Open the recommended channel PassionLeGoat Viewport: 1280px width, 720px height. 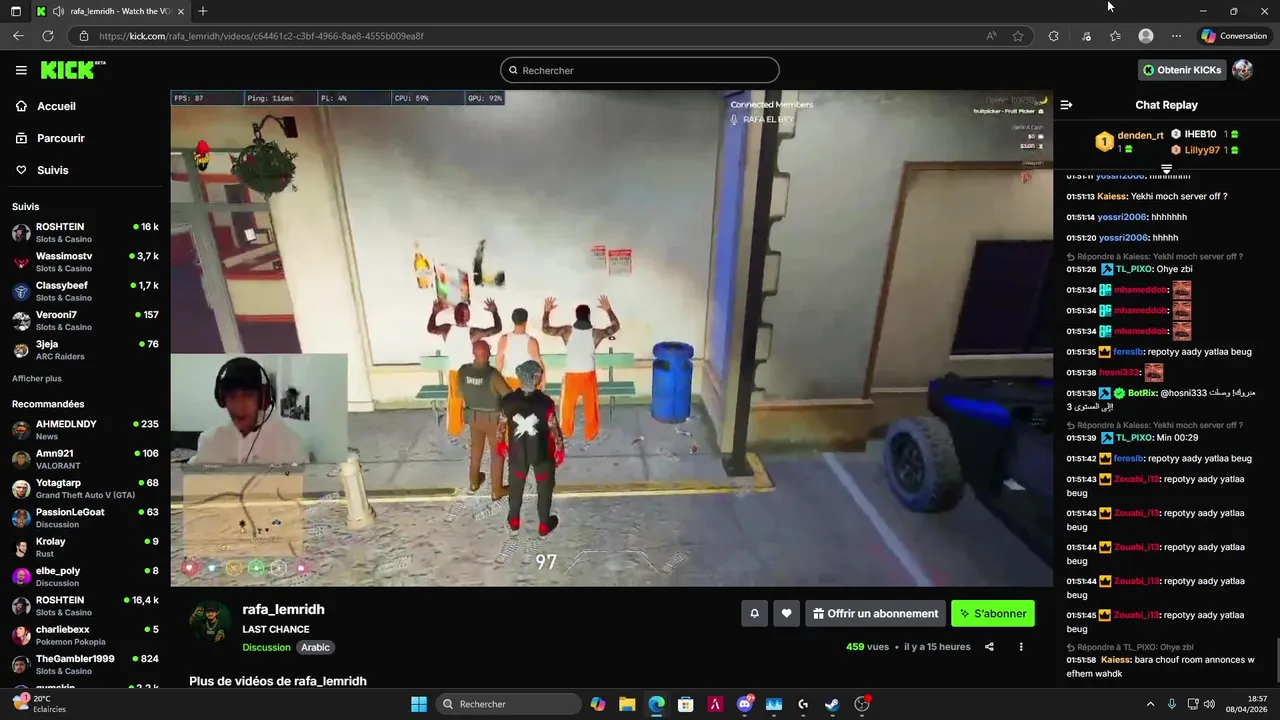(85, 517)
